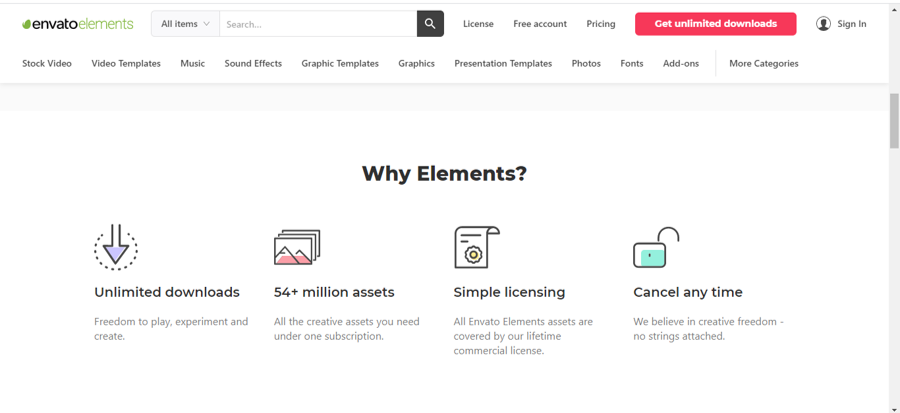Open the Stock Video category
Image resolution: width=900 pixels, height=413 pixels.
pyautogui.click(x=47, y=63)
